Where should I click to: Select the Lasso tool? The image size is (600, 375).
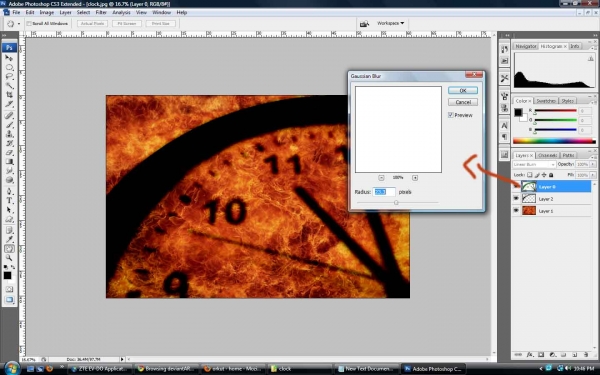point(9,77)
